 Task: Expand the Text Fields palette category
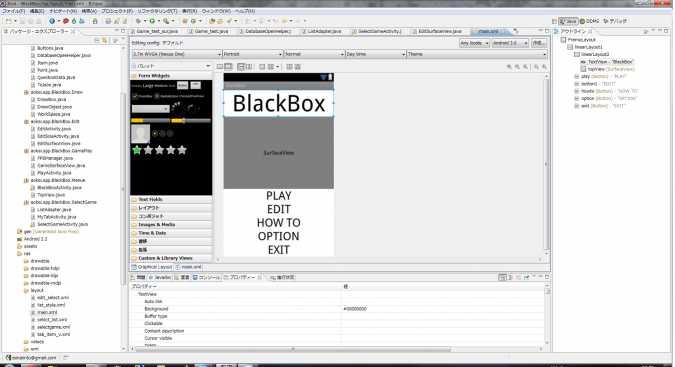pyautogui.click(x=171, y=200)
